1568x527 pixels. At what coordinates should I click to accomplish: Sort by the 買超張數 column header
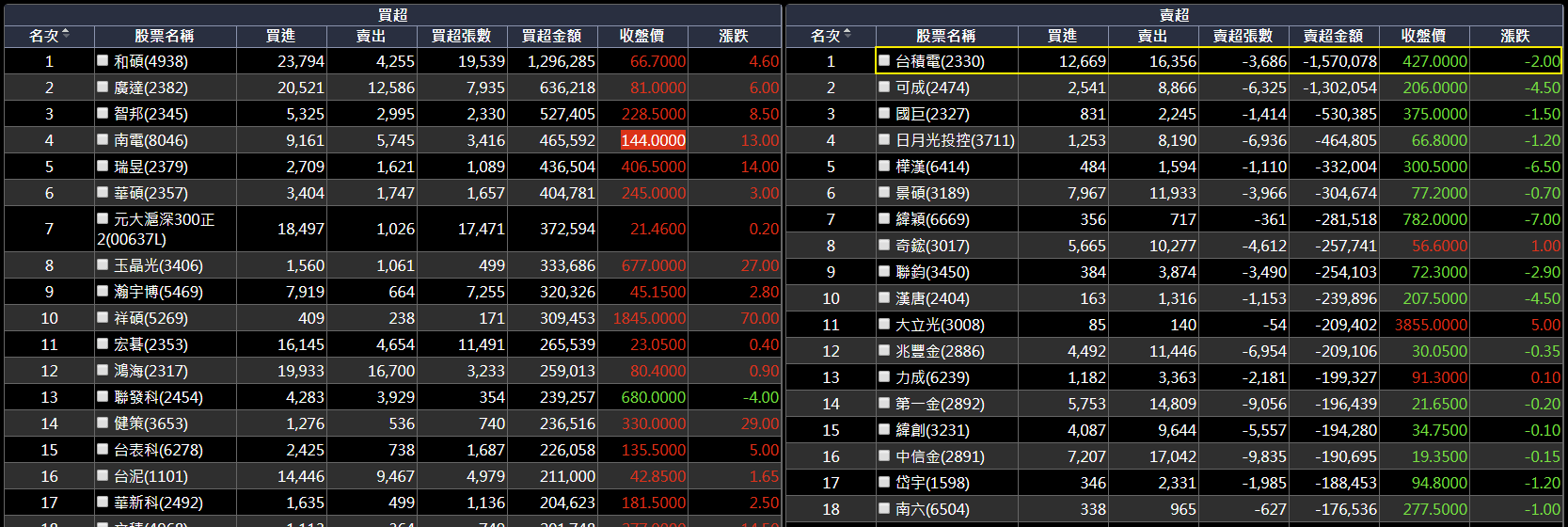pyautogui.click(x=461, y=36)
